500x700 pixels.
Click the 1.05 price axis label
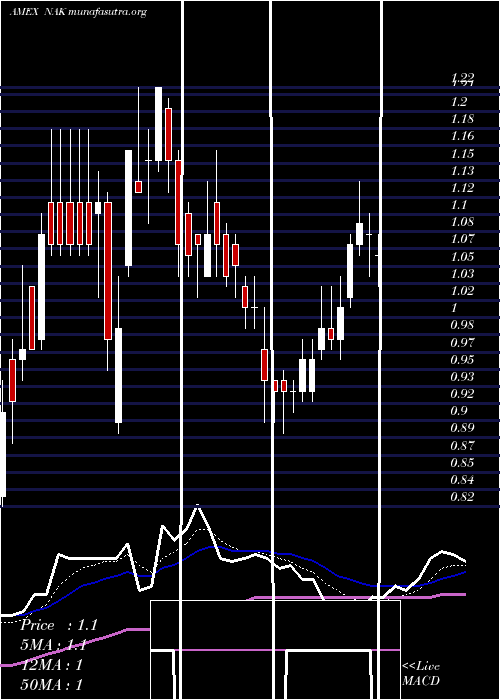point(462,256)
